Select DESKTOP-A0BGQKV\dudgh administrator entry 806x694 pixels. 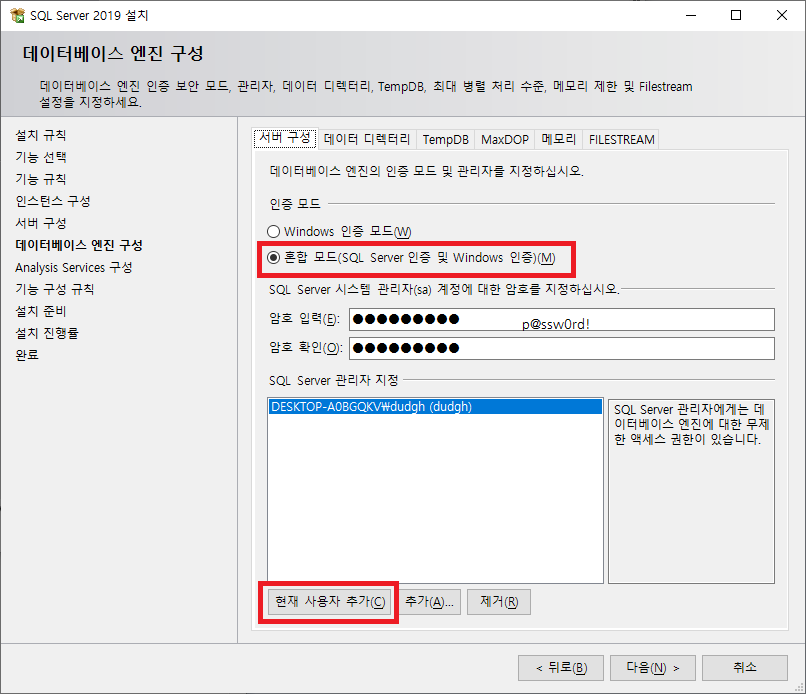click(435, 407)
